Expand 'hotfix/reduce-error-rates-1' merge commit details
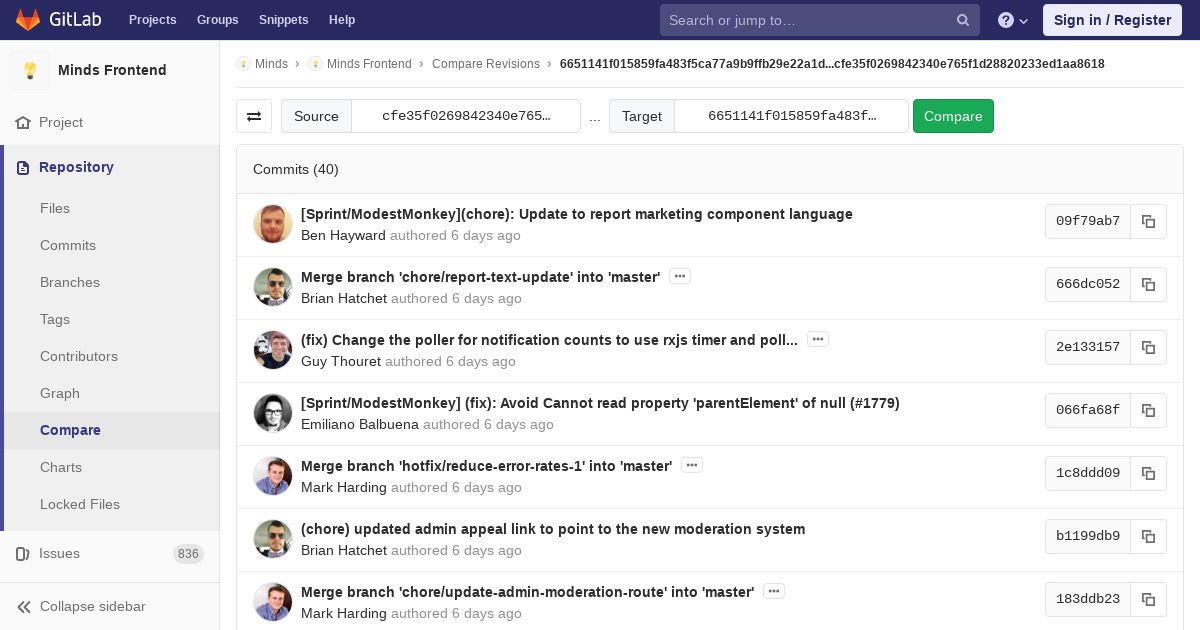Screen dimensions: 1200x630 (692, 465)
